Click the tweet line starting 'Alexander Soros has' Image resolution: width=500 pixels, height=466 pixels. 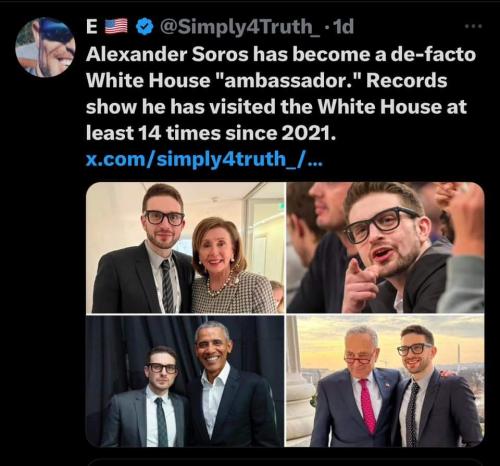click(x=281, y=54)
